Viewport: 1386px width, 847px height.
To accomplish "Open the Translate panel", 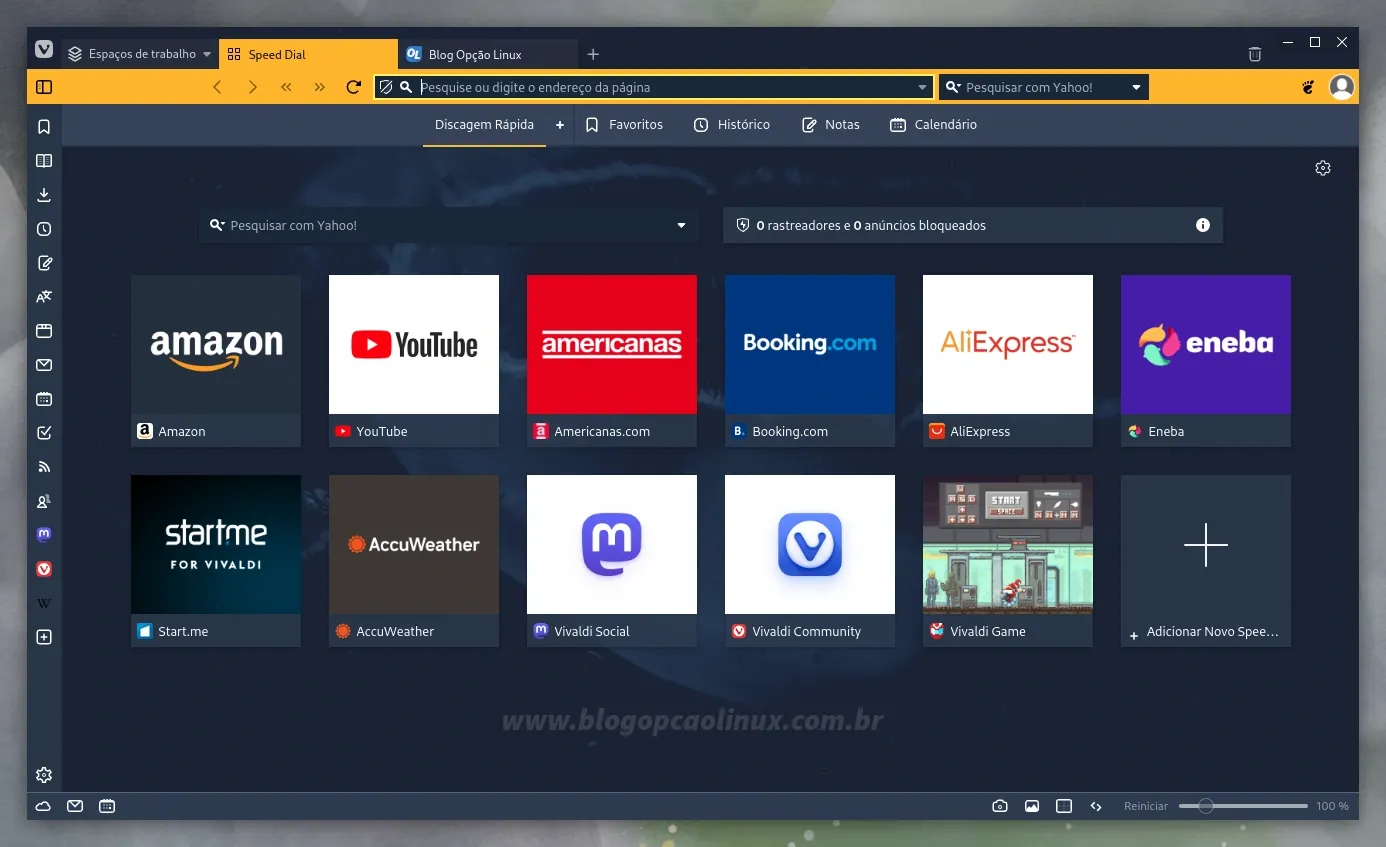I will (x=44, y=297).
